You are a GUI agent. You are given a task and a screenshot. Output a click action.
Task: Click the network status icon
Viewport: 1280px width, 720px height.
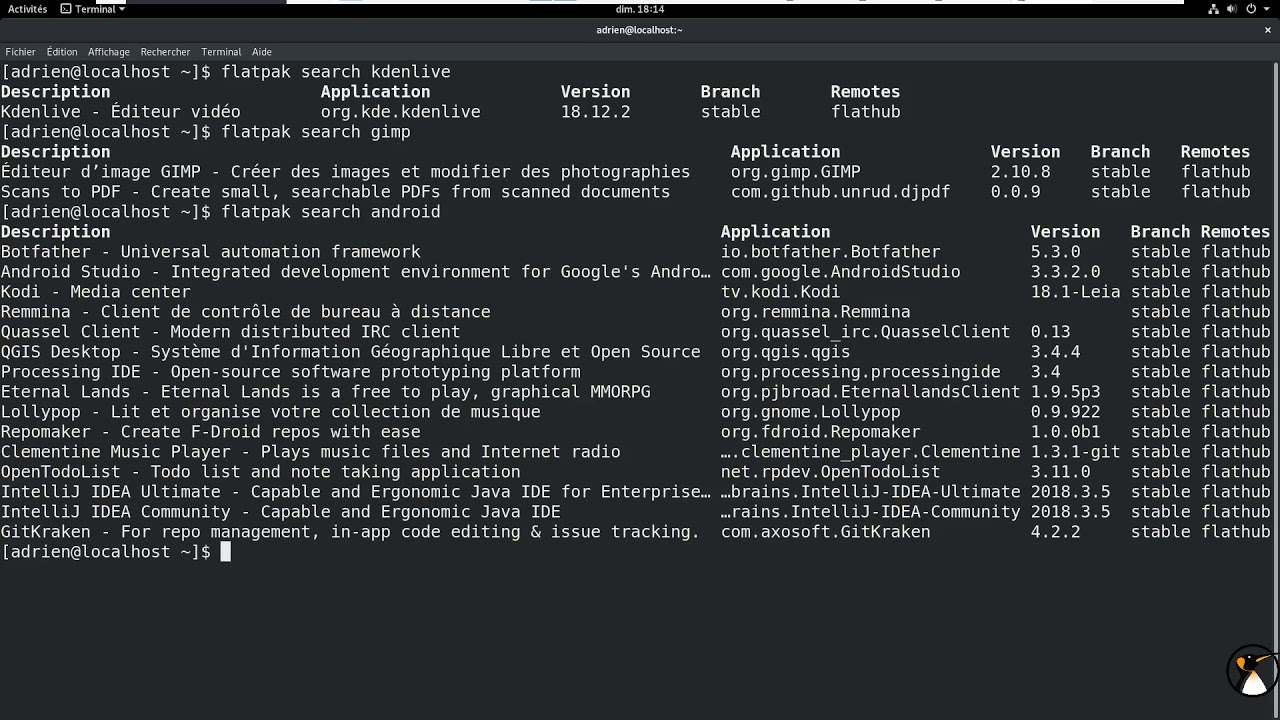[x=1214, y=9]
